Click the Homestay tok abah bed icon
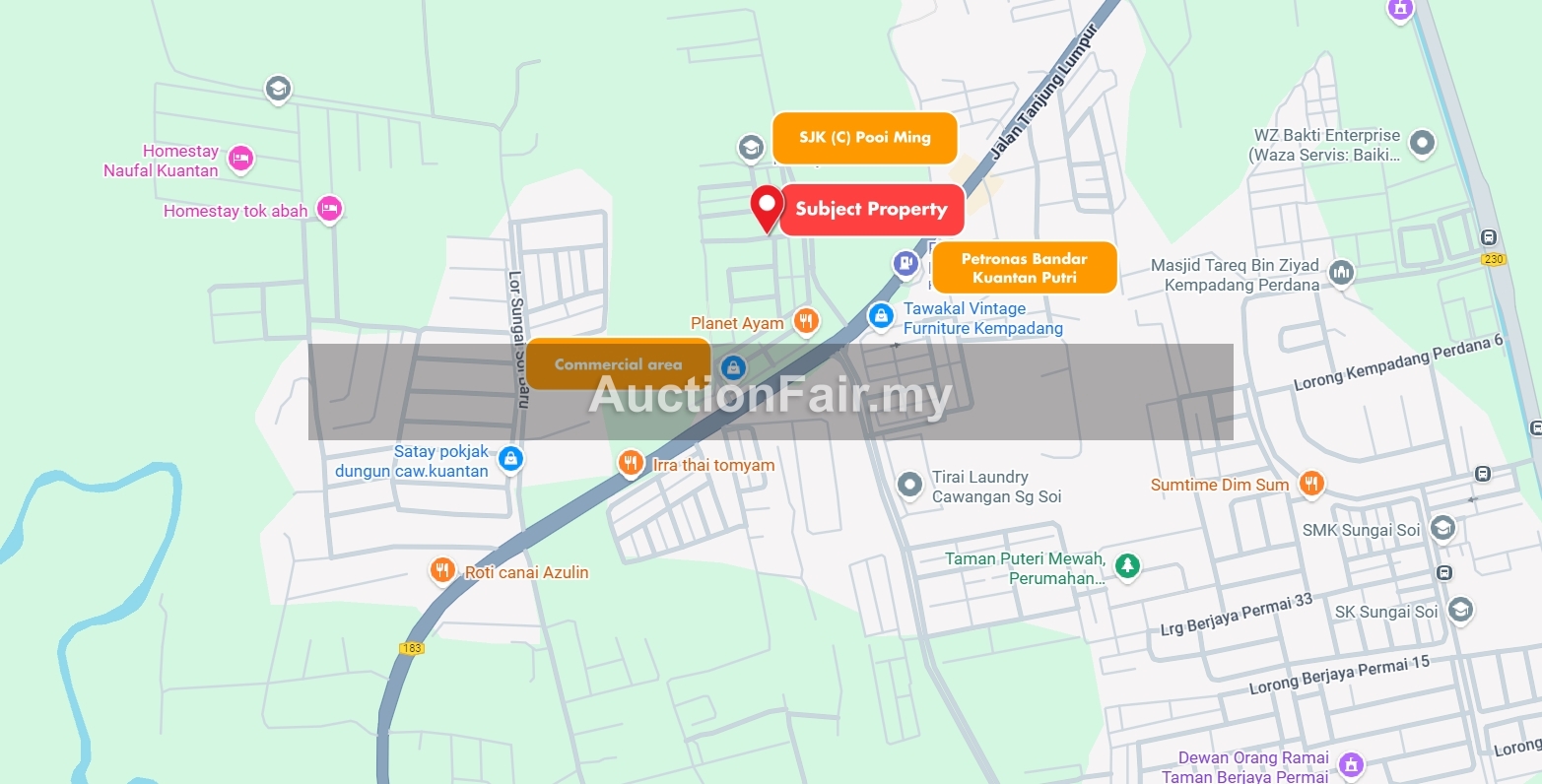 (x=330, y=209)
